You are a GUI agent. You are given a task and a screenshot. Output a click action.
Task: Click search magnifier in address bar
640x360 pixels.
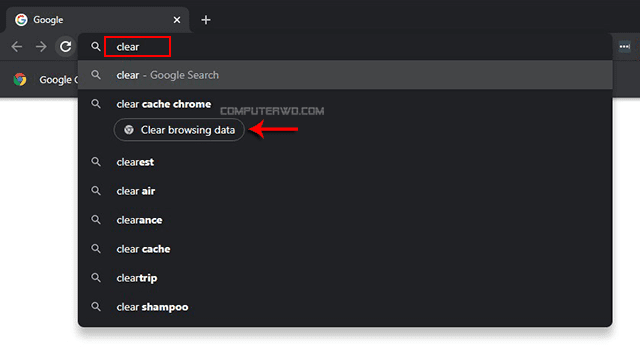[x=96, y=47]
